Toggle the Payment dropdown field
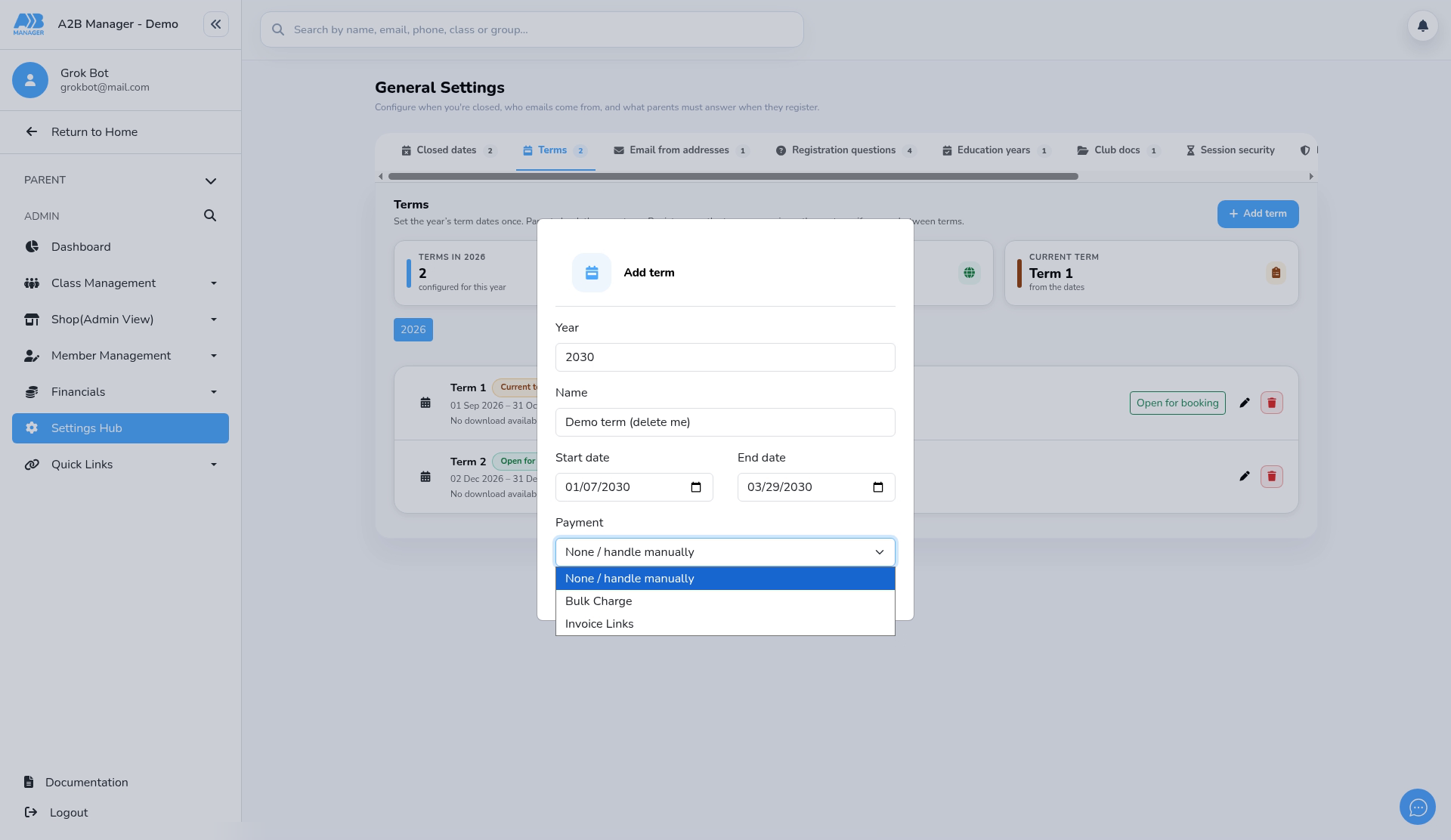The image size is (1451, 840). (x=725, y=552)
